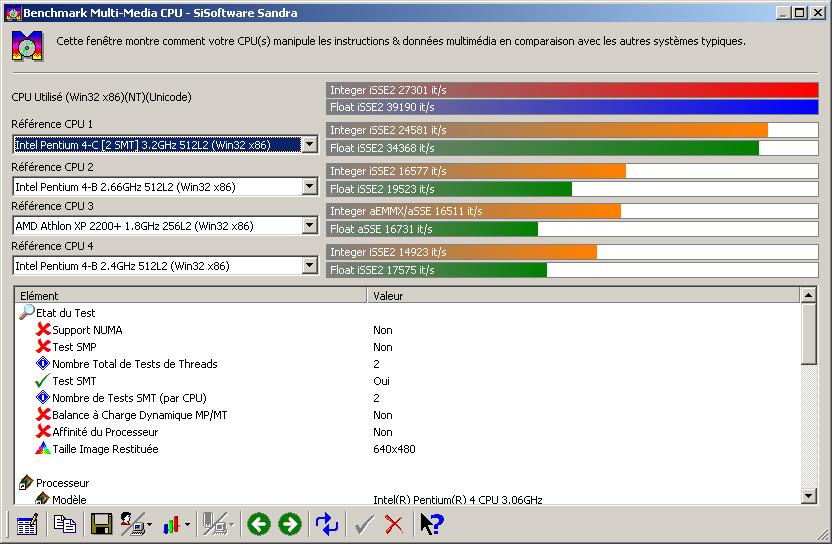Open the Référence CPU 1 dropdown arrow
Screen dimensions: 832x544
(x=309, y=144)
